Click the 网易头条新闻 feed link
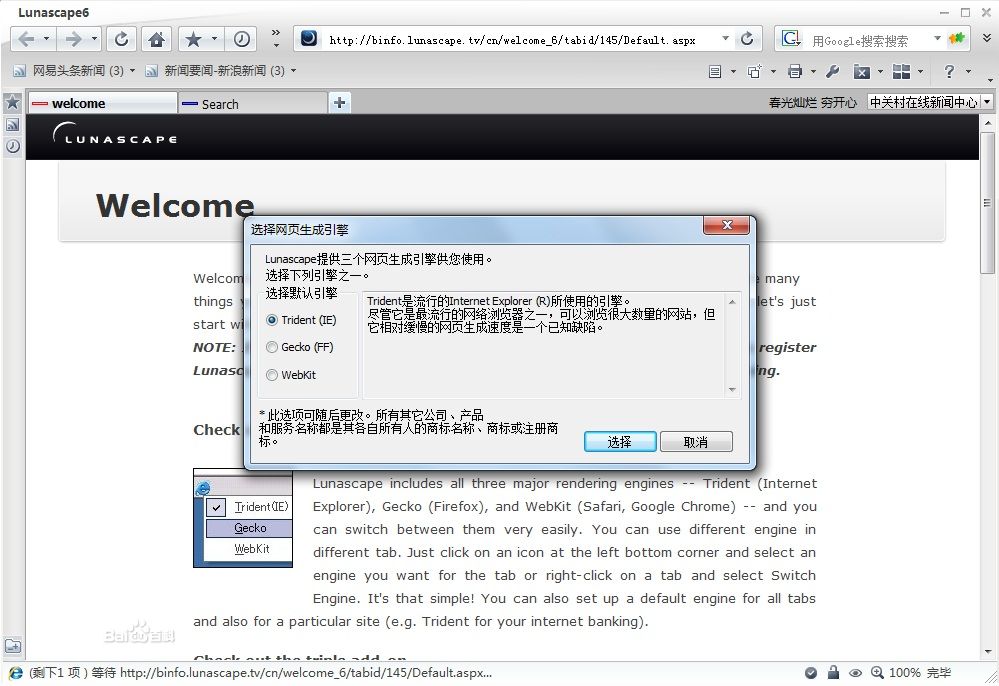This screenshot has width=999, height=686. [x=69, y=71]
